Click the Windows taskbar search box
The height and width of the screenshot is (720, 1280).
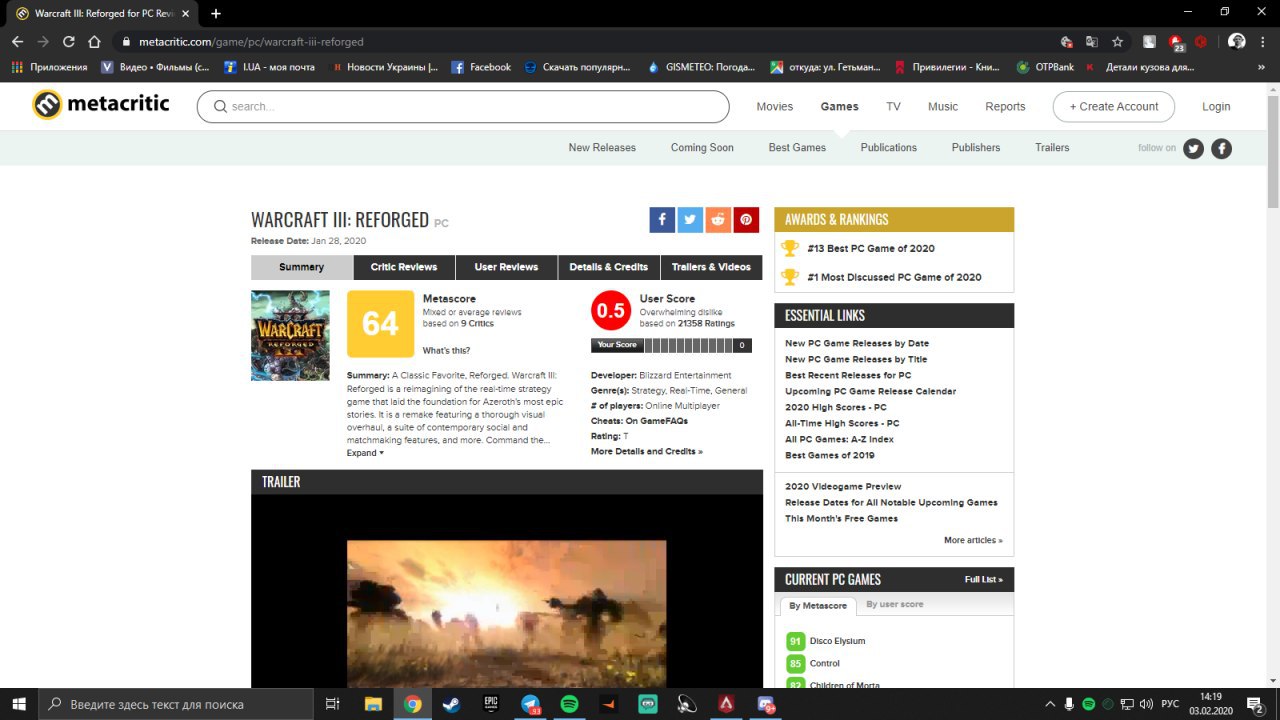pyautogui.click(x=175, y=704)
